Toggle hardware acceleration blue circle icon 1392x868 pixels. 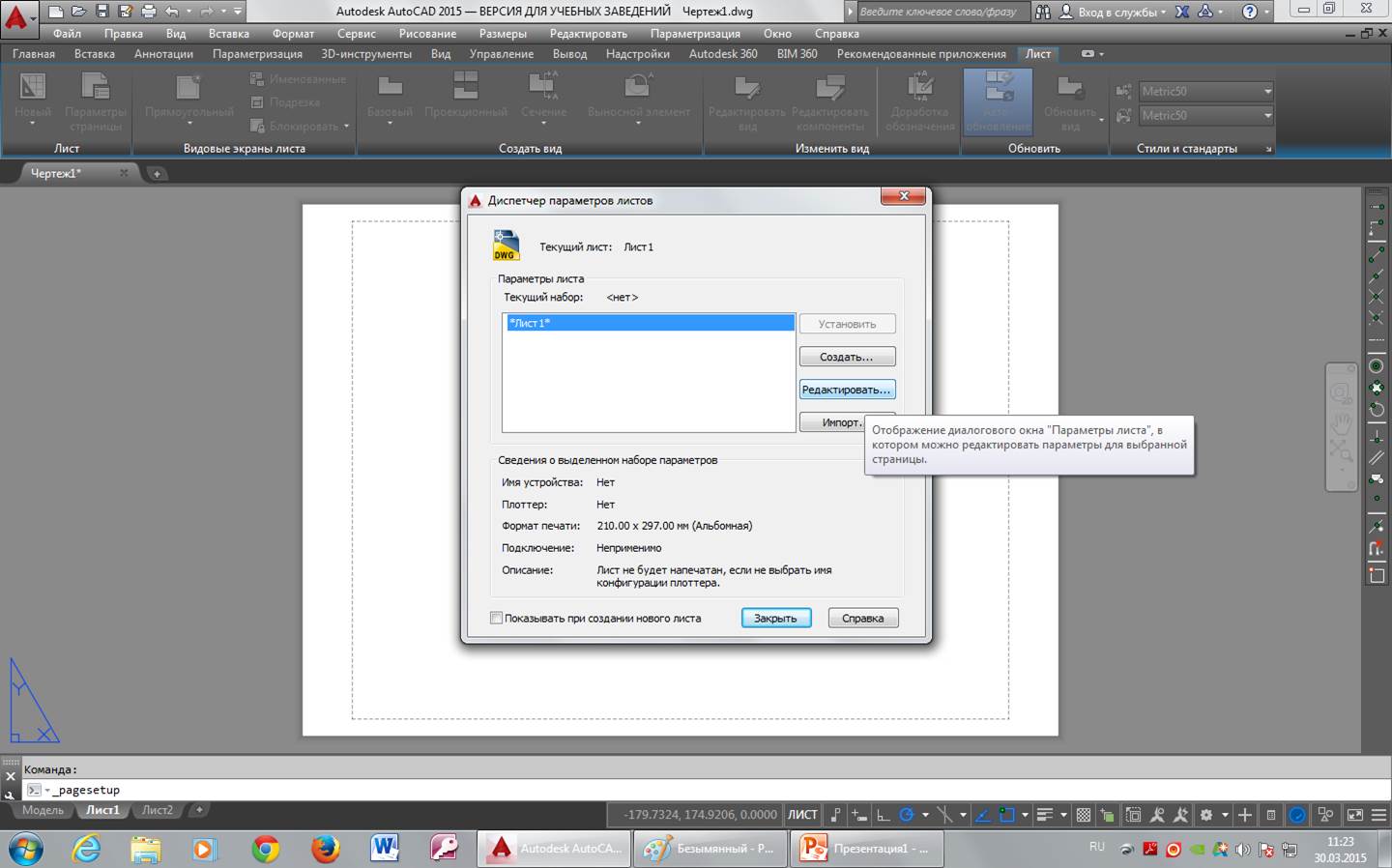click(1297, 815)
